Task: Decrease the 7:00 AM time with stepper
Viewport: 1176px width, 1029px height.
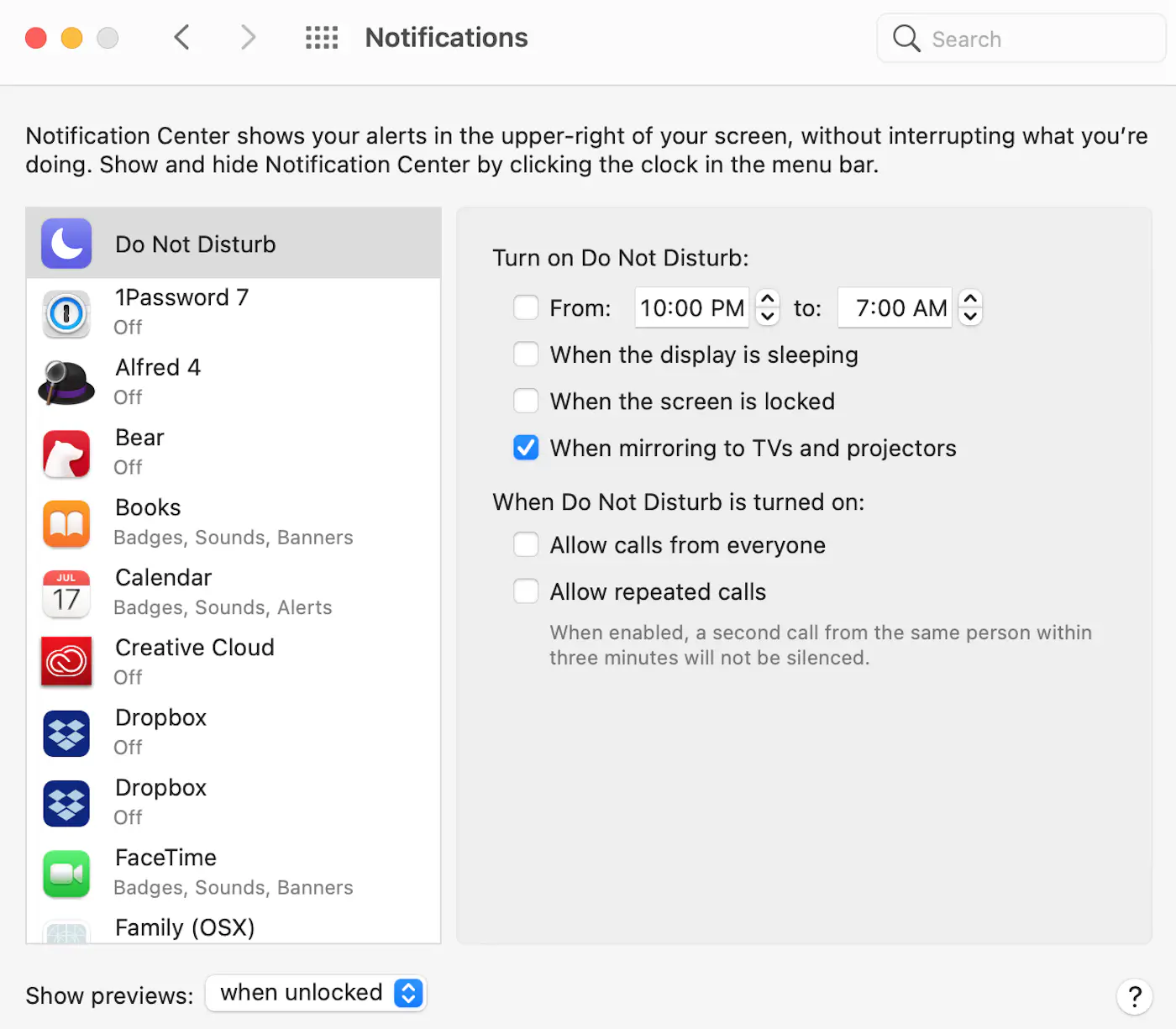Action: pyautogui.click(x=970, y=317)
